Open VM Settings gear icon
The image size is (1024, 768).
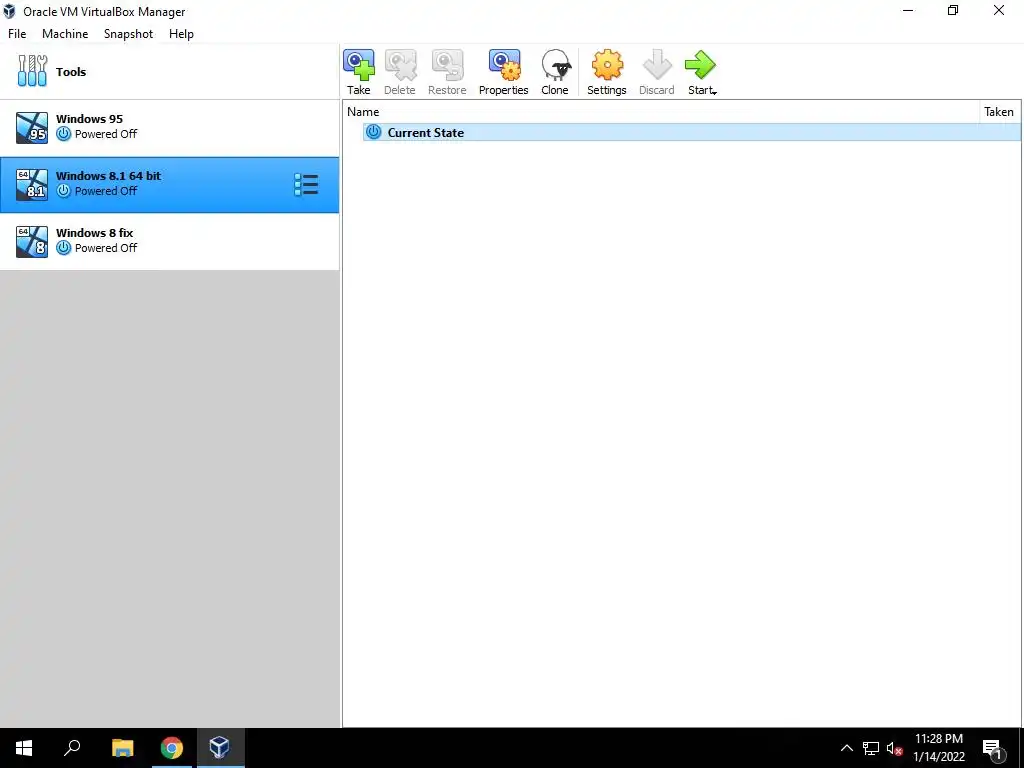pos(607,72)
